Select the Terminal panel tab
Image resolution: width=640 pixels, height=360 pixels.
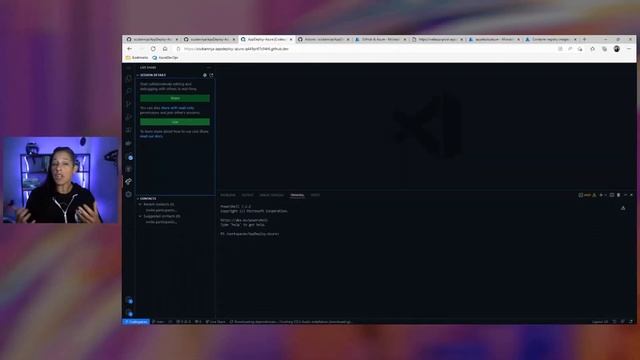pyautogui.click(x=297, y=195)
